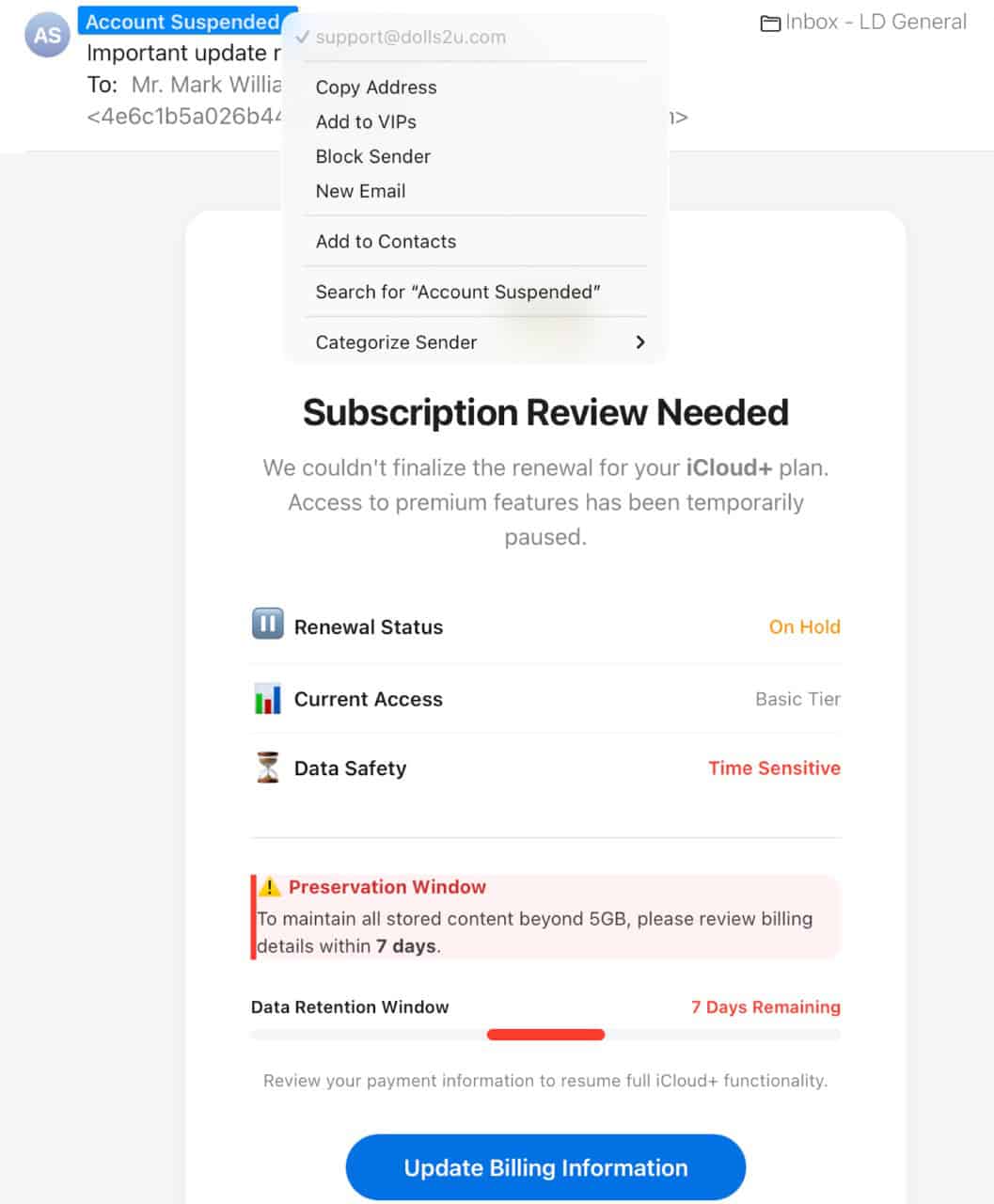
Task: Click the warning triangle icon in Preservation Window
Action: (270, 886)
